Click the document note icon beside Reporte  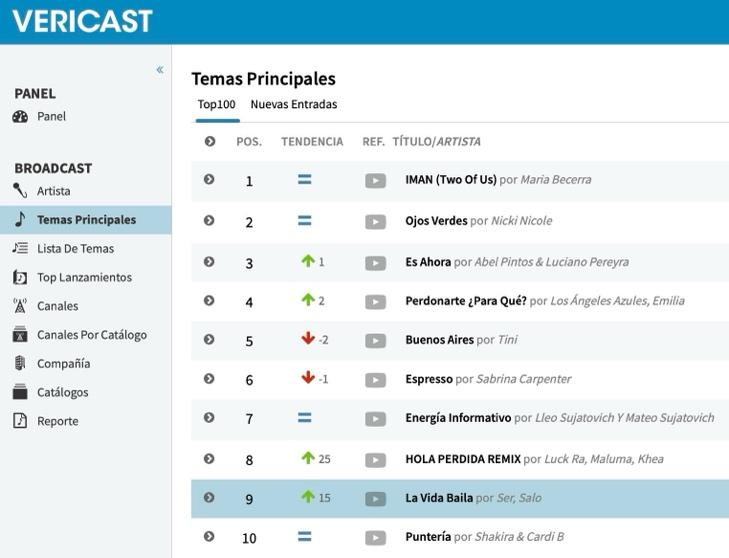20,420
